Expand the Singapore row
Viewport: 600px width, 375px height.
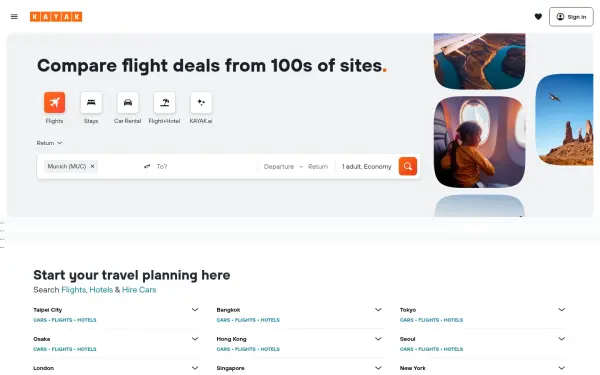378,368
